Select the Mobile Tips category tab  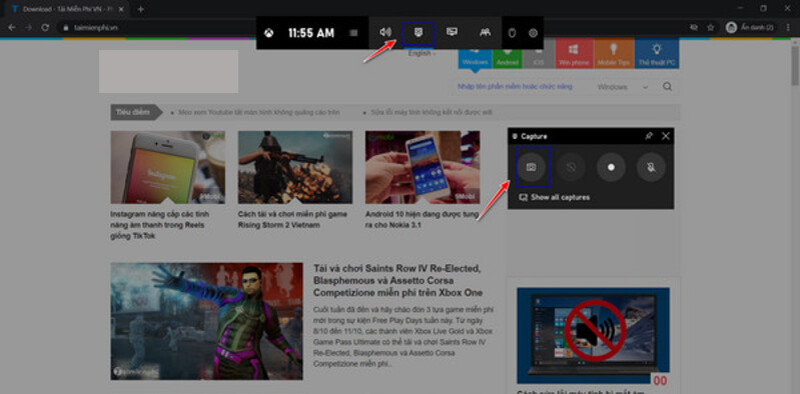point(614,54)
